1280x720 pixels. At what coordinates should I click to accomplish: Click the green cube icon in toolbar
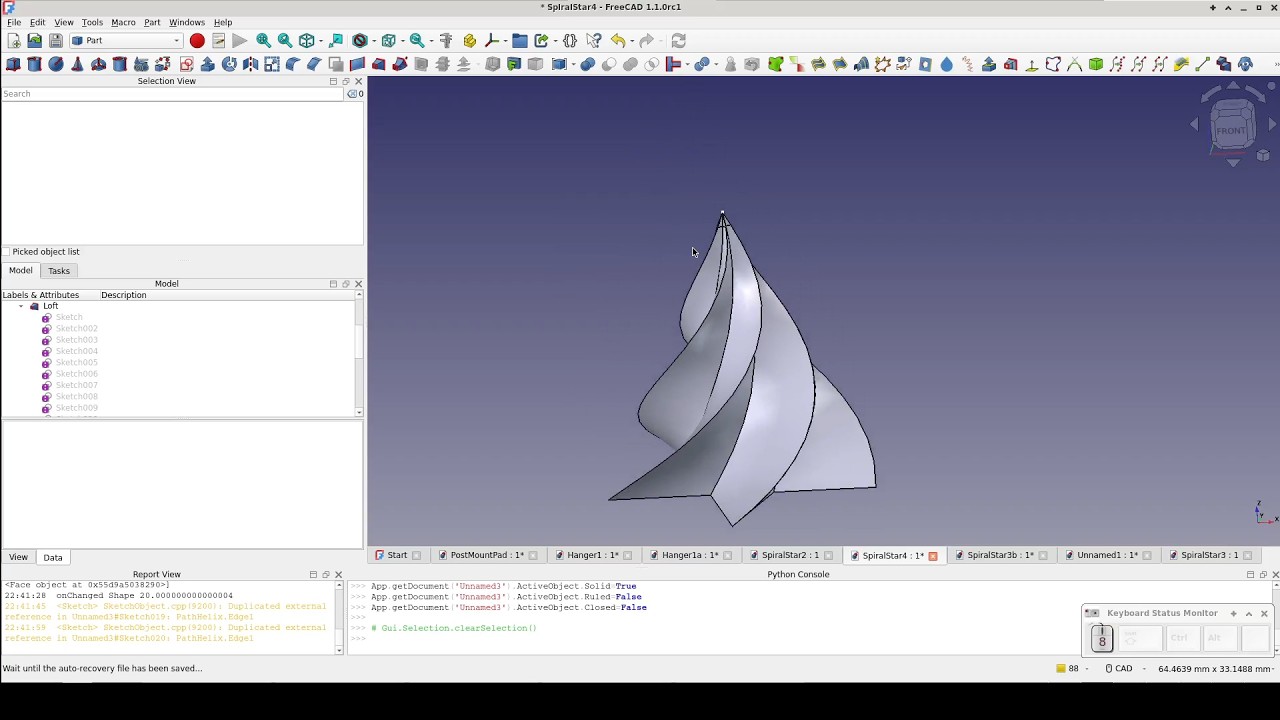point(1096,64)
